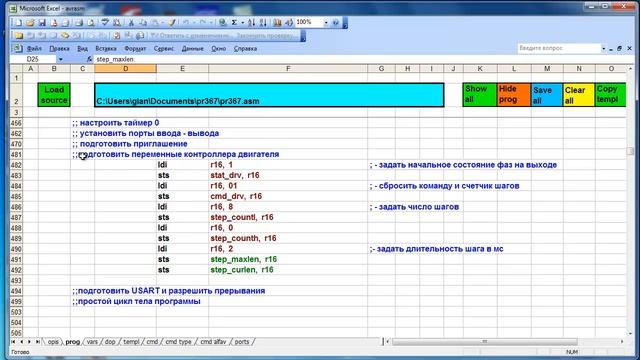The image size is (640, 360).
Task: Open the Сервис menu
Action: pyautogui.click(x=164, y=49)
